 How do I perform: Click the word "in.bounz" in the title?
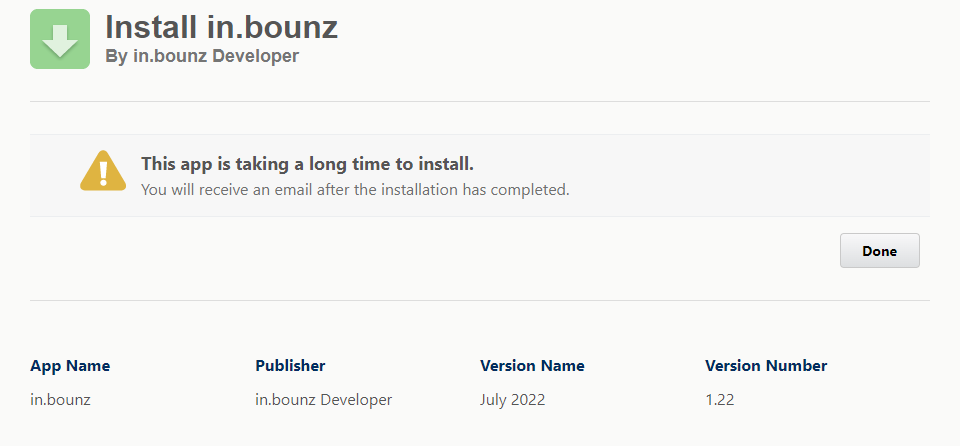pos(272,28)
